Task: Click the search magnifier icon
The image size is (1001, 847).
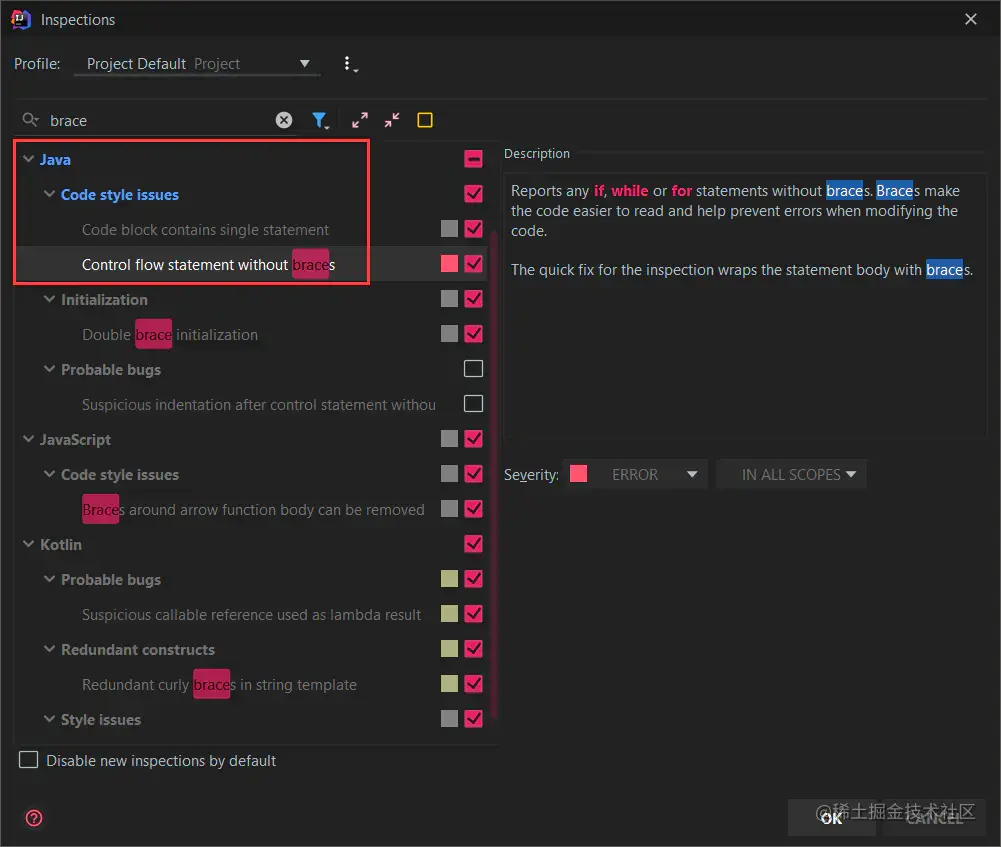Action: coord(30,119)
